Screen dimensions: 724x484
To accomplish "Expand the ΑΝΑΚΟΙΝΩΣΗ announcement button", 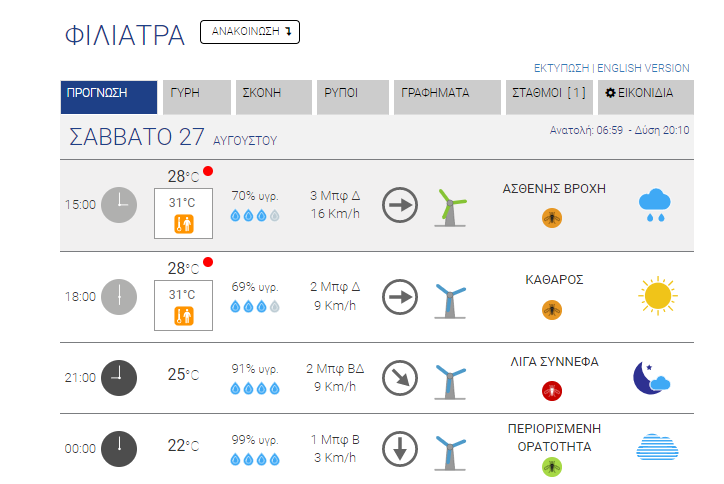I will [250, 32].
